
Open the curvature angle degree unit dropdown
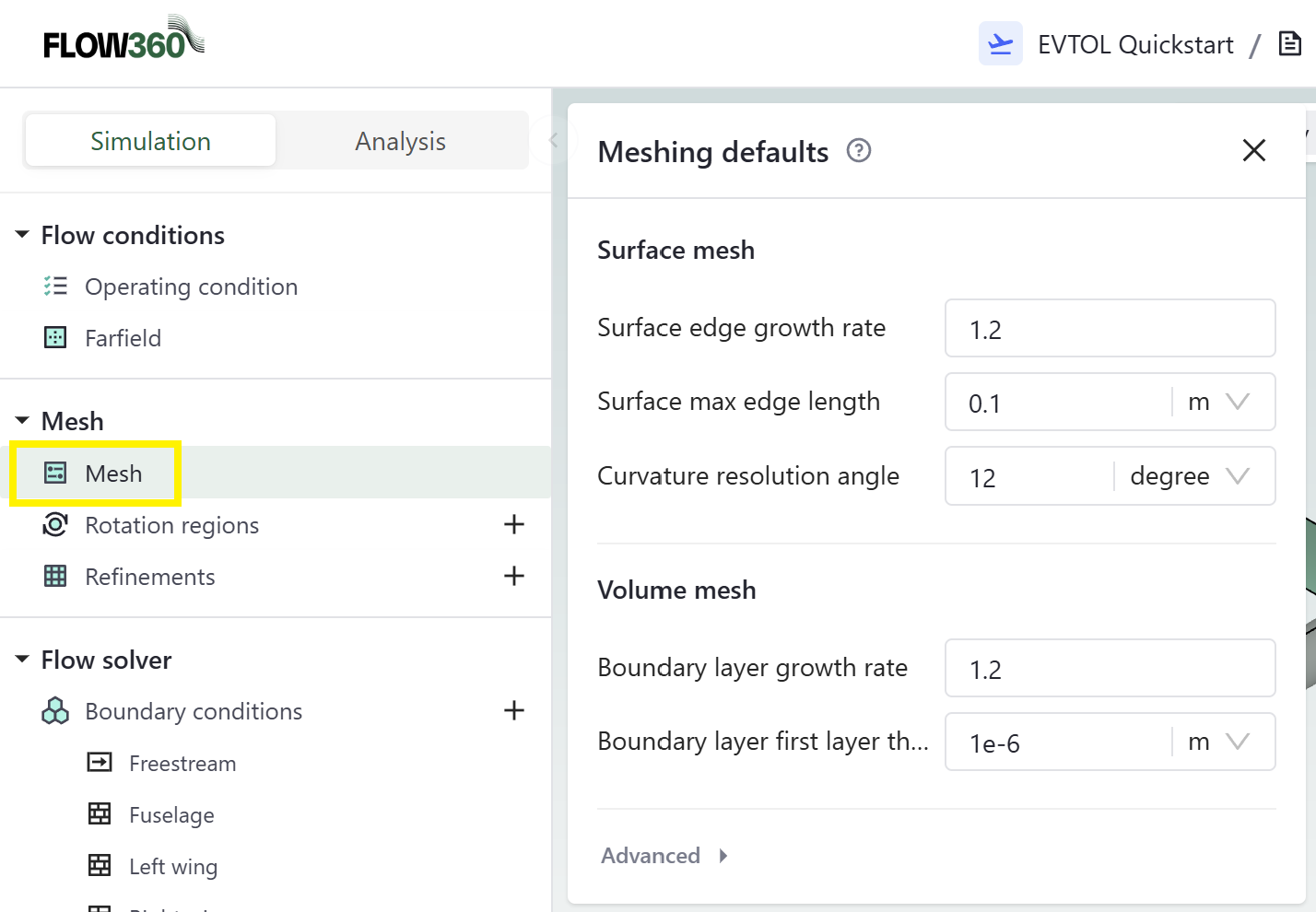[x=1191, y=476]
